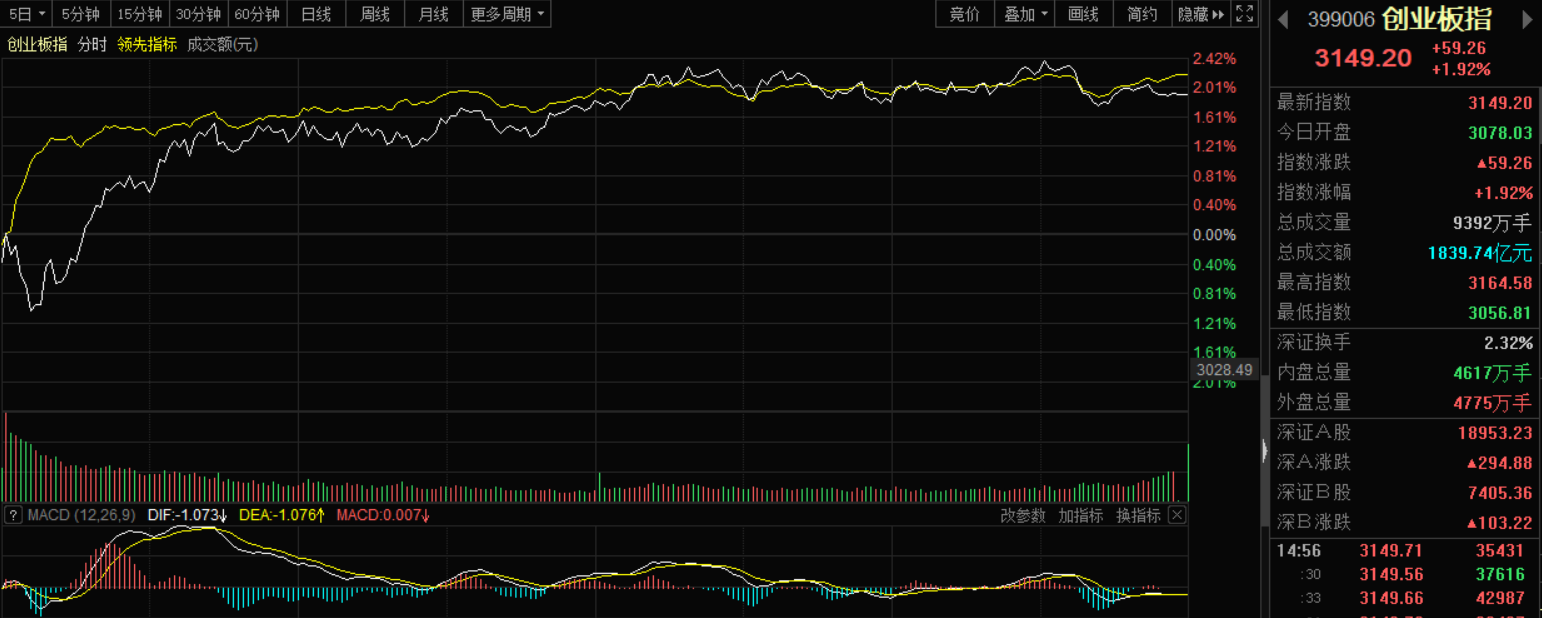Click the fullscreen expand icon
The height and width of the screenshot is (618, 1542).
click(1244, 14)
